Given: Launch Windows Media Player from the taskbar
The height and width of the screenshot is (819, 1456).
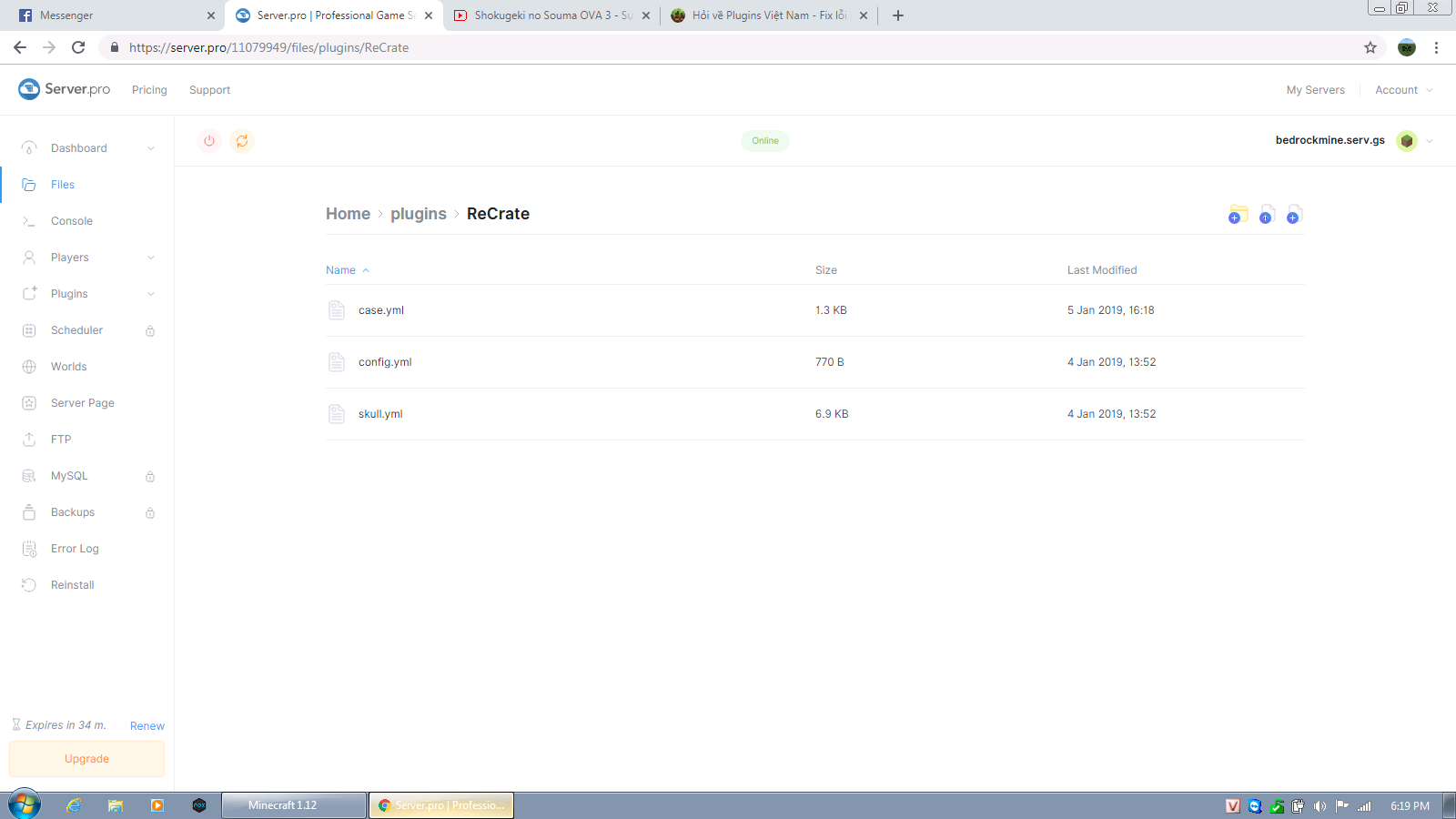Looking at the screenshot, I should 157,805.
